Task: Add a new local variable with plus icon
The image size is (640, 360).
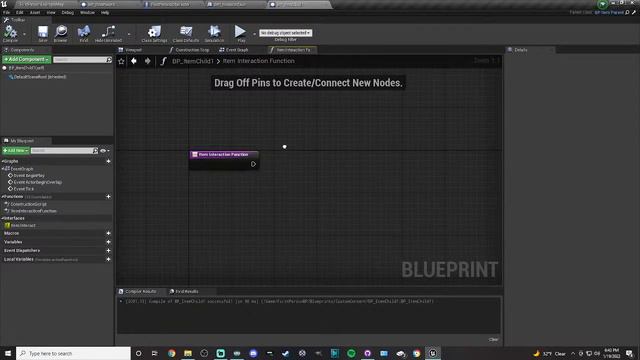Action: coord(108,259)
